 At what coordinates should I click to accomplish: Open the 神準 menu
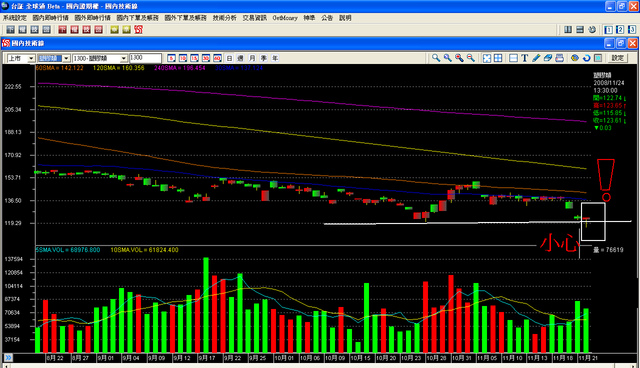[309, 18]
